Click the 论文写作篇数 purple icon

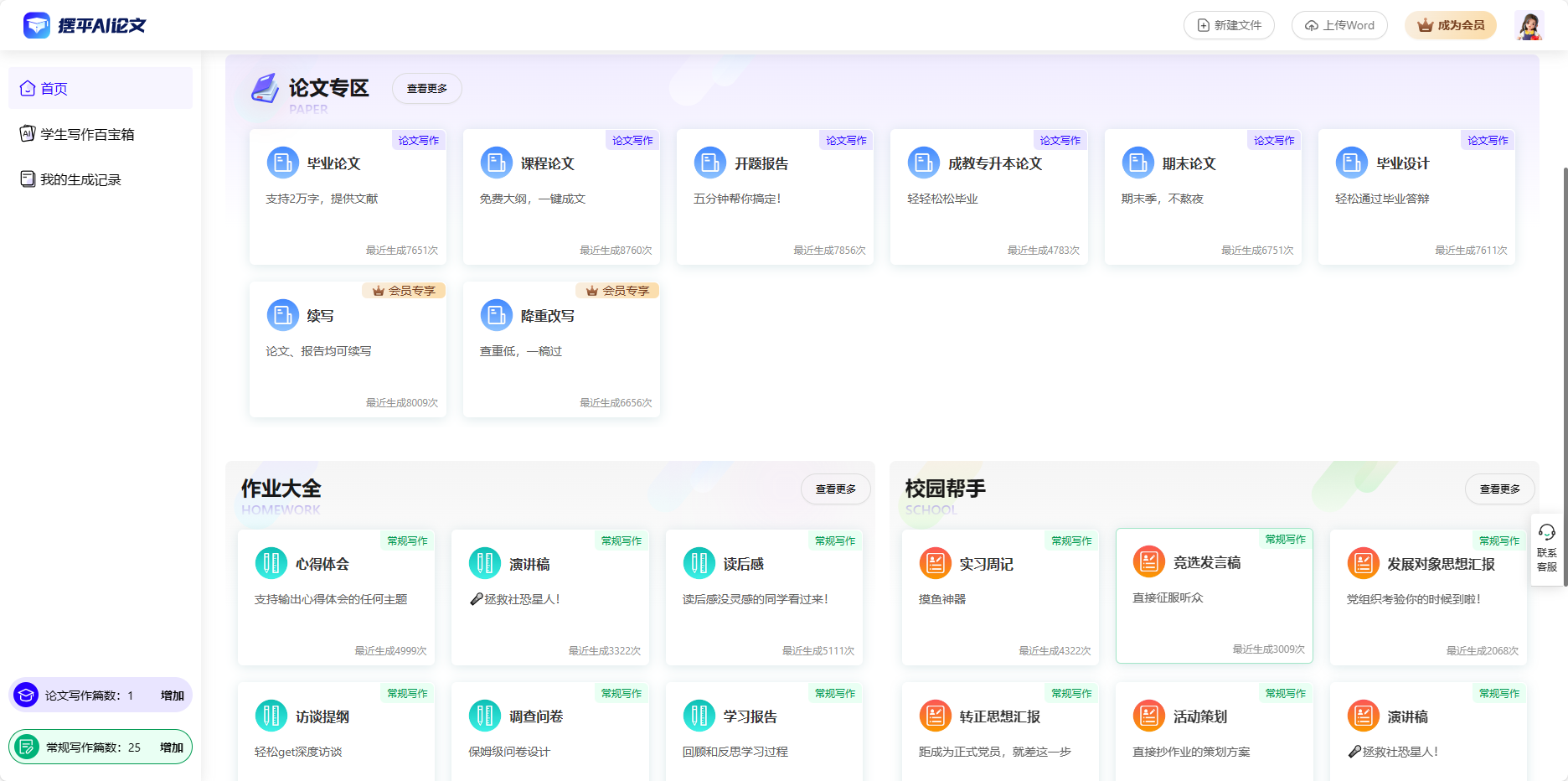pyautogui.click(x=26, y=695)
